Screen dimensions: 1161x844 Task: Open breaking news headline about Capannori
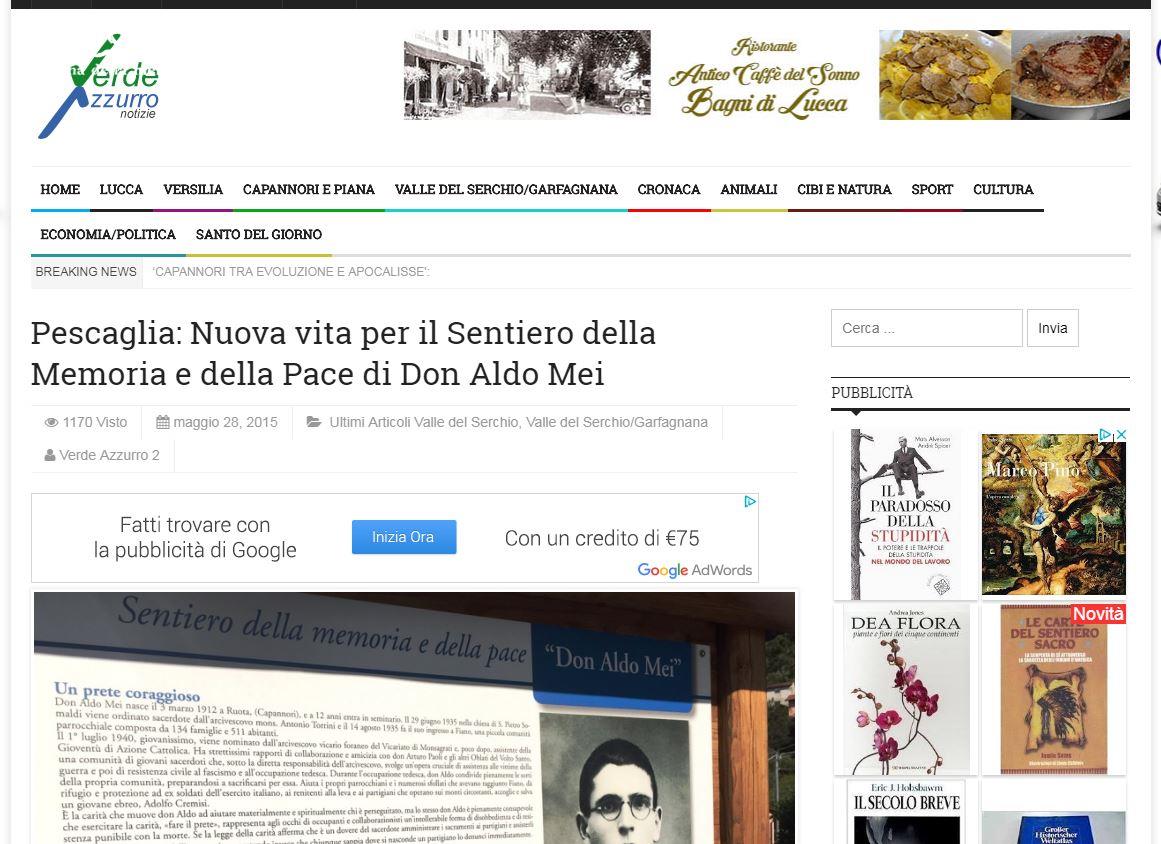click(291, 272)
